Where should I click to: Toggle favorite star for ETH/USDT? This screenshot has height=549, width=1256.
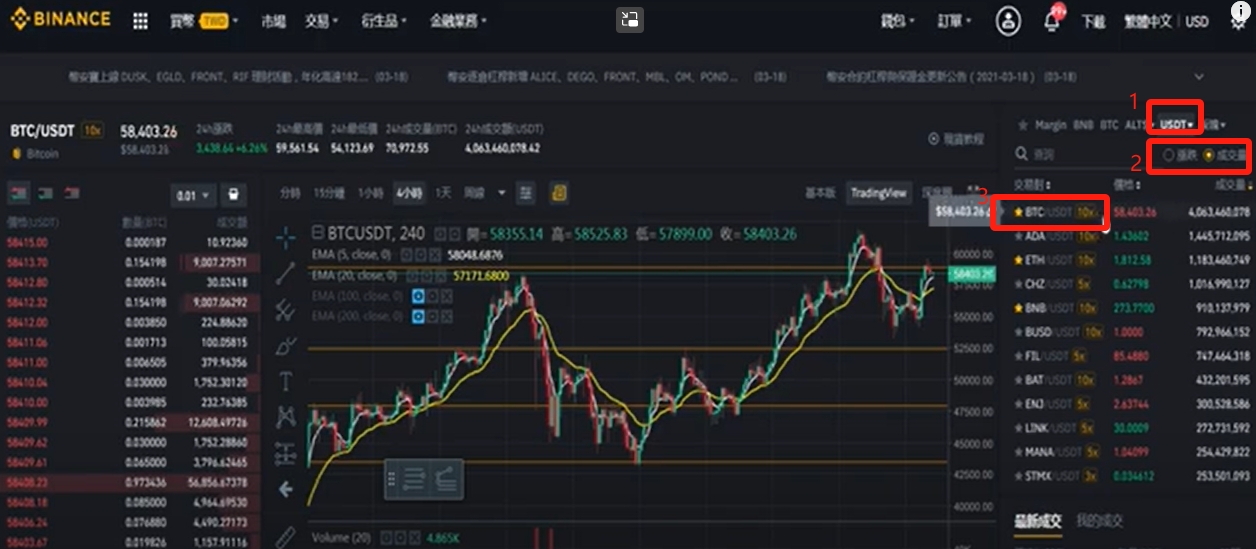1018,260
